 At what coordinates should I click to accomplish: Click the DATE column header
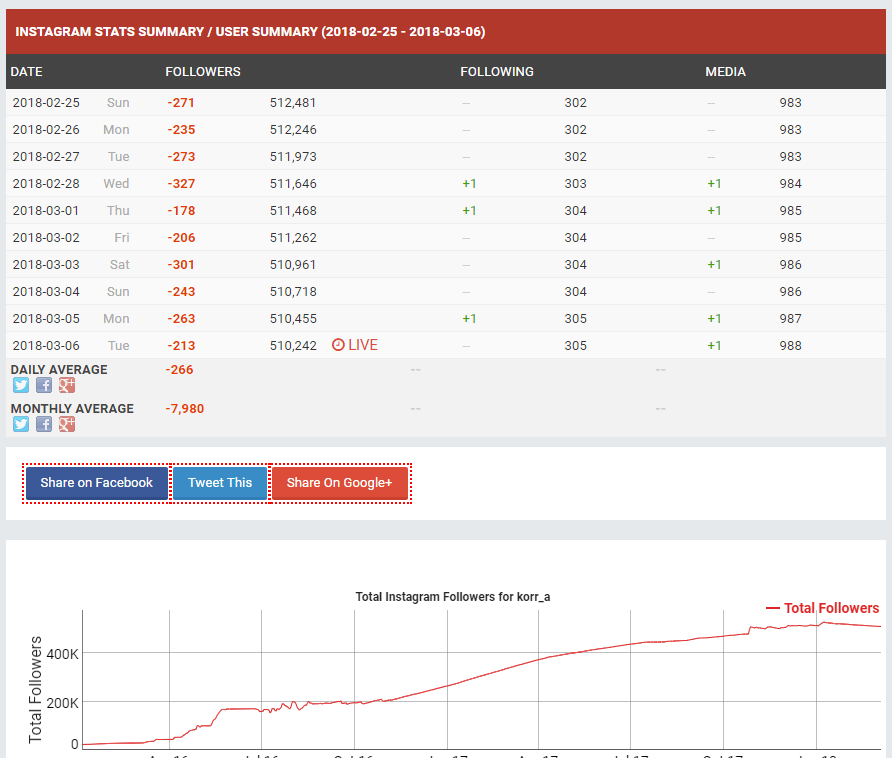[27, 72]
